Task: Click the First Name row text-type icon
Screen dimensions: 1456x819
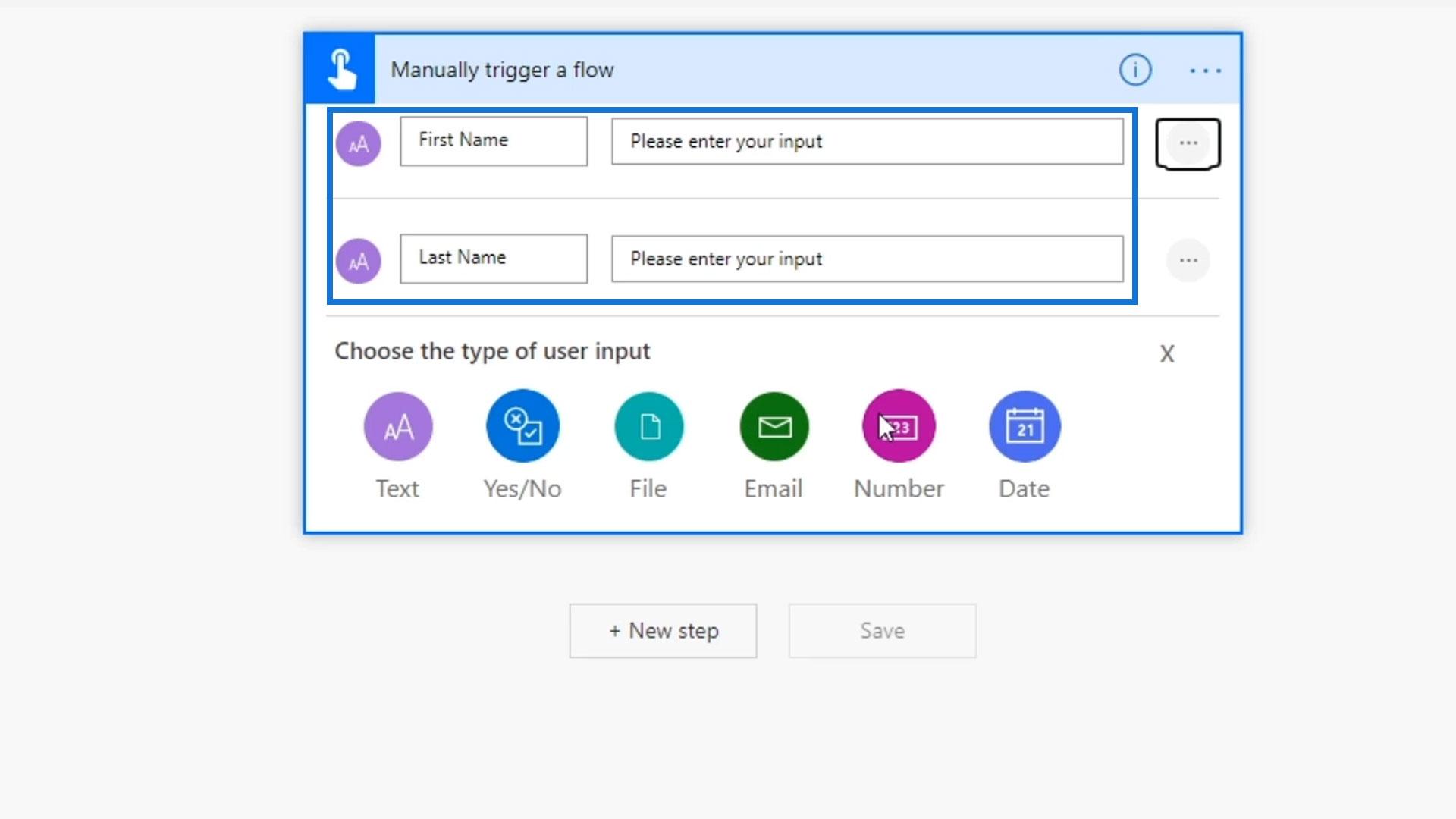Action: pyautogui.click(x=359, y=143)
